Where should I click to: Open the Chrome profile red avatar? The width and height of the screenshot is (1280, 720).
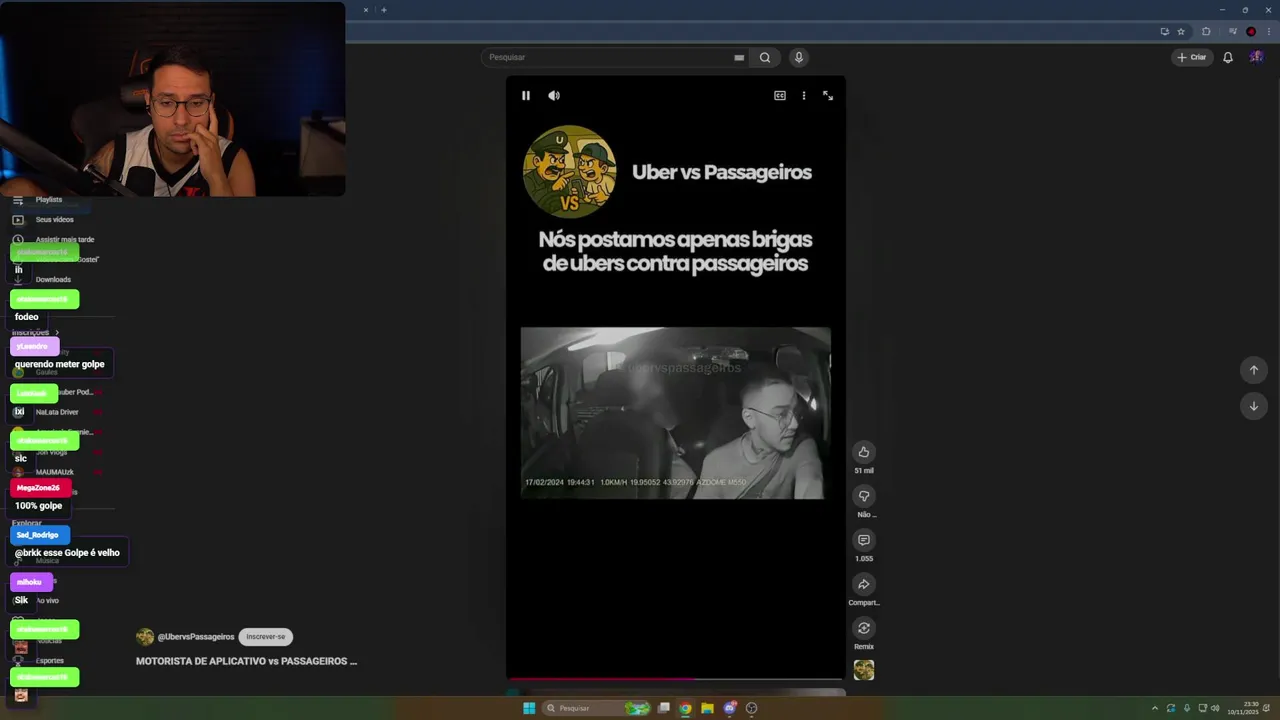[1251, 31]
